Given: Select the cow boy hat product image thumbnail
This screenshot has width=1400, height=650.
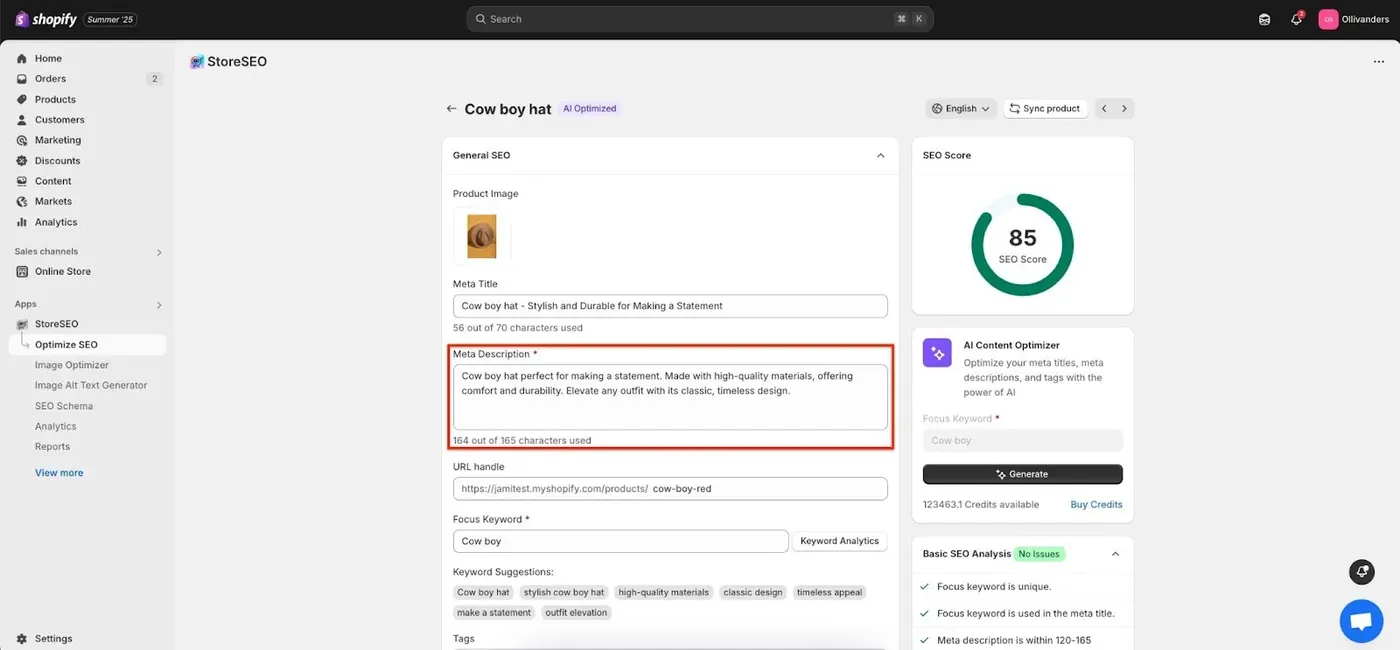Looking at the screenshot, I should pos(482,237).
